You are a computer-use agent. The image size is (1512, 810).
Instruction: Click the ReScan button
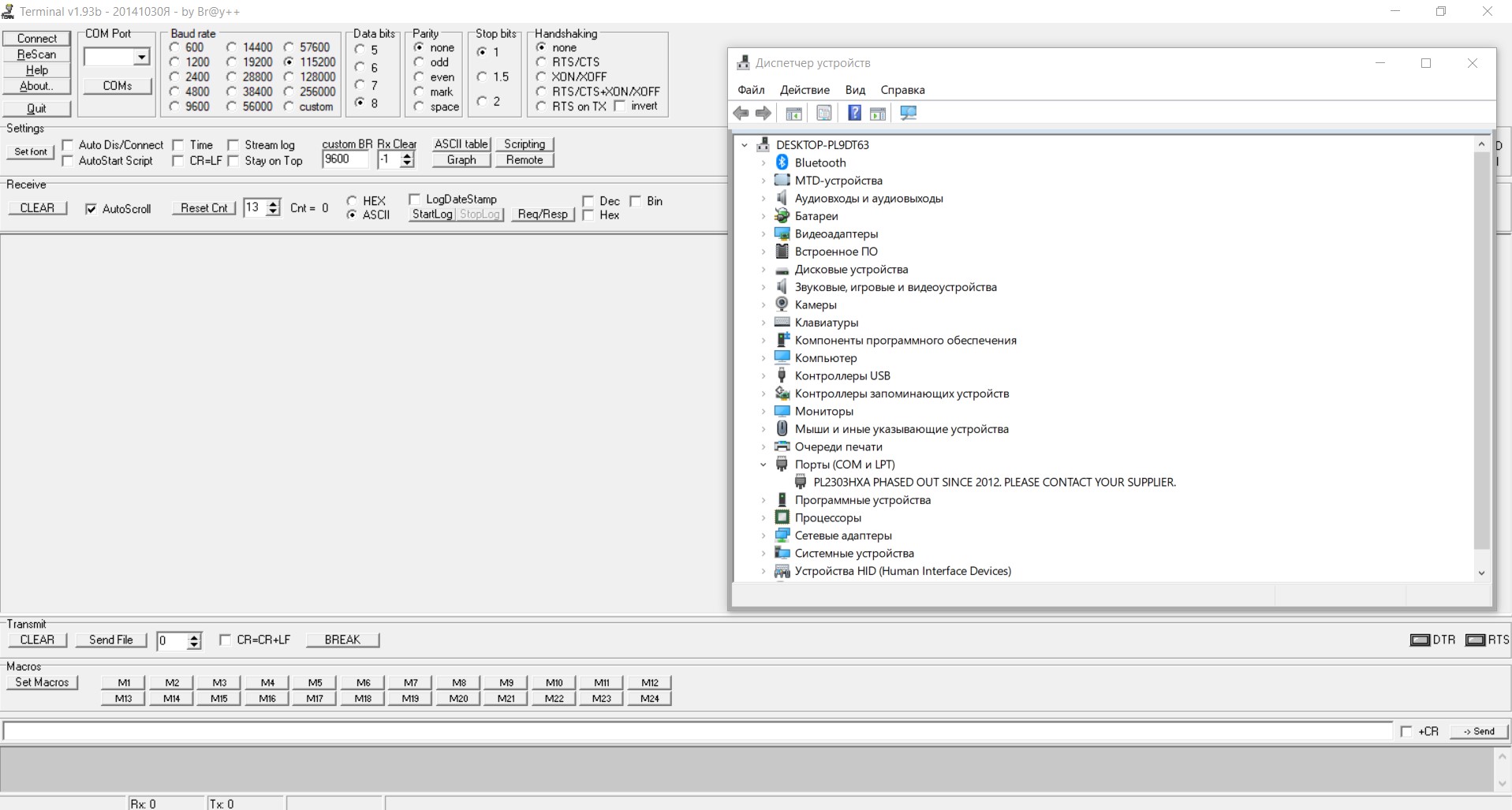pos(36,54)
